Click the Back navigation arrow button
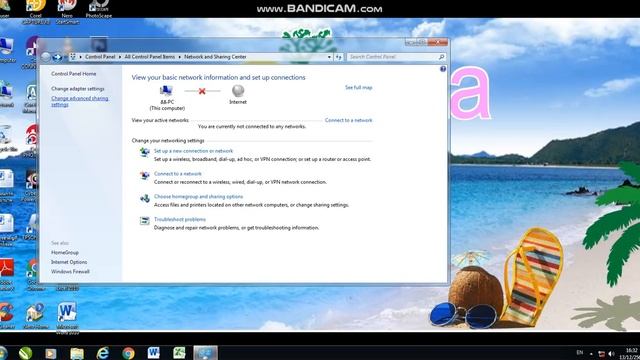This screenshot has width=640, height=360. pos(46,57)
